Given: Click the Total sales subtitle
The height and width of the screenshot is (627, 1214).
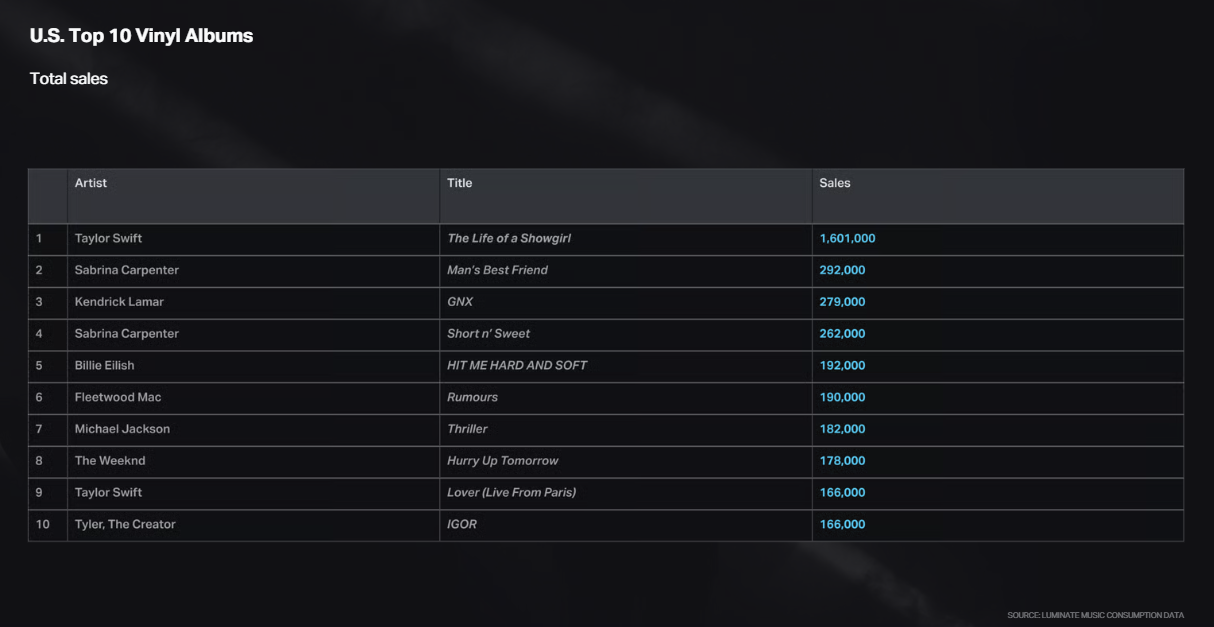Looking at the screenshot, I should click(x=69, y=79).
